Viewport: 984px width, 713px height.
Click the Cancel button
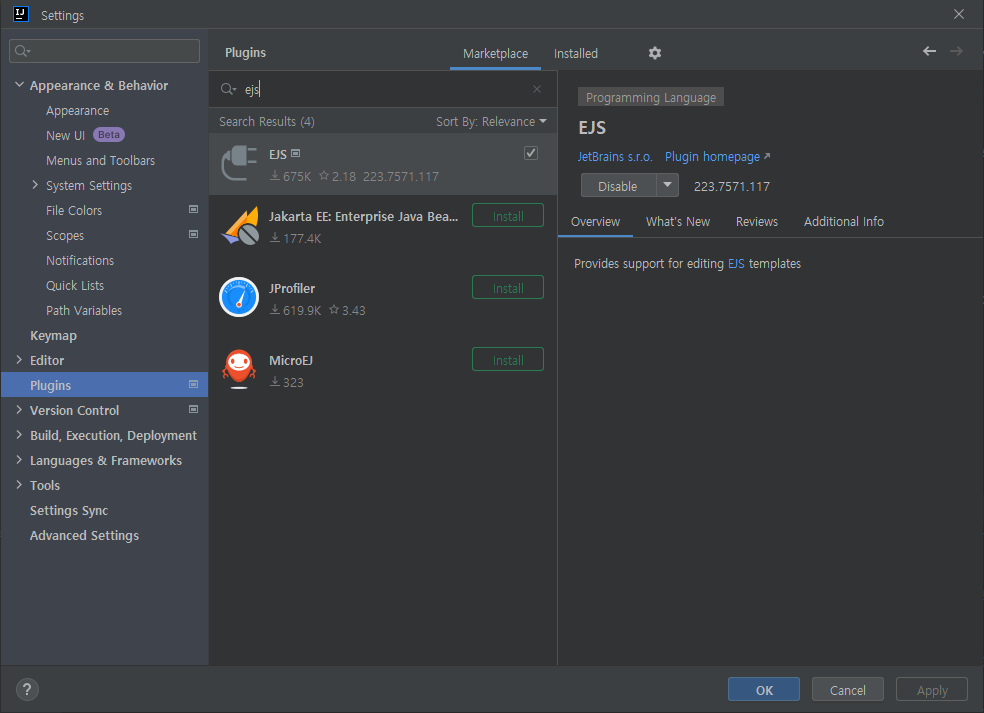click(x=847, y=690)
